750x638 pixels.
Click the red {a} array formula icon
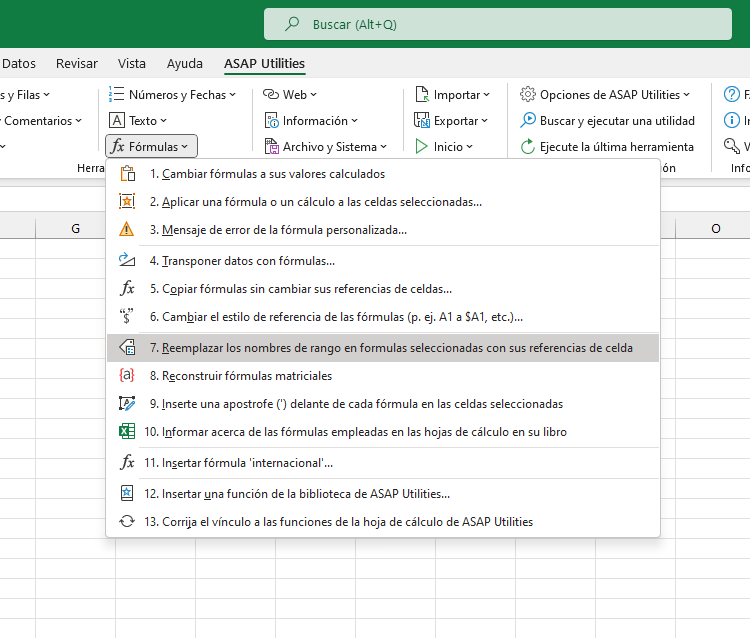[127, 375]
